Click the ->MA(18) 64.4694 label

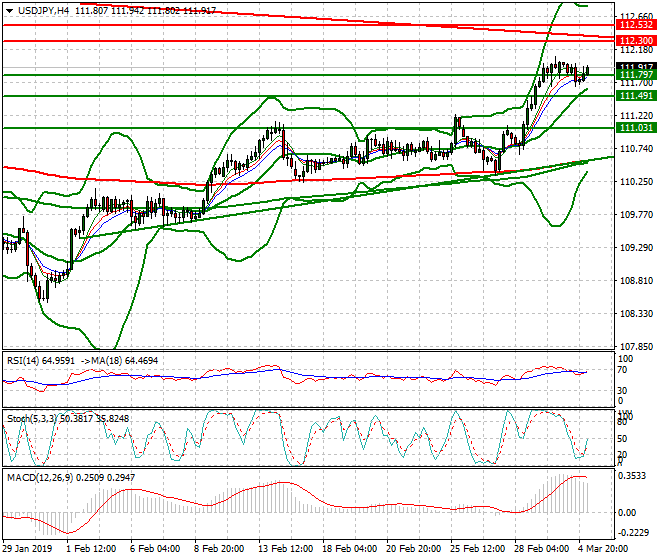click(119, 361)
